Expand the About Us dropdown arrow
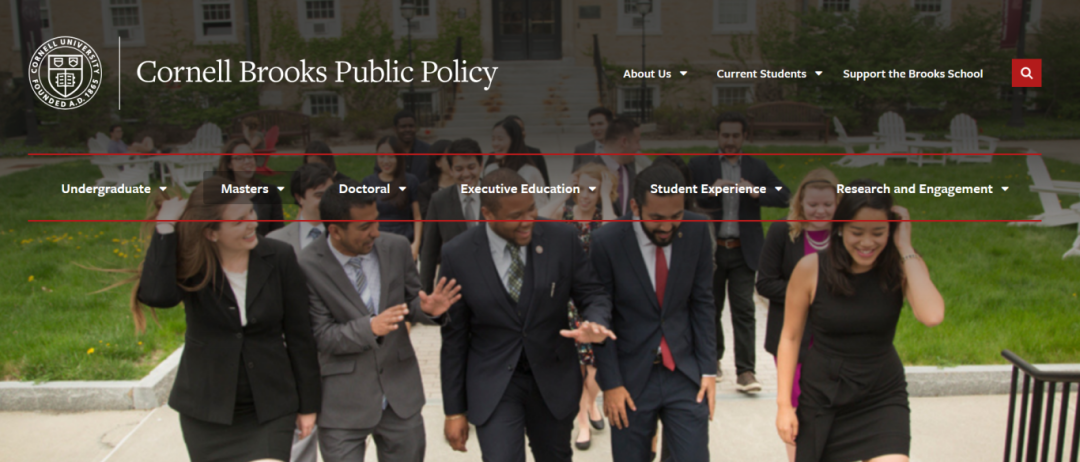Image resolution: width=1080 pixels, height=462 pixels. tap(683, 74)
